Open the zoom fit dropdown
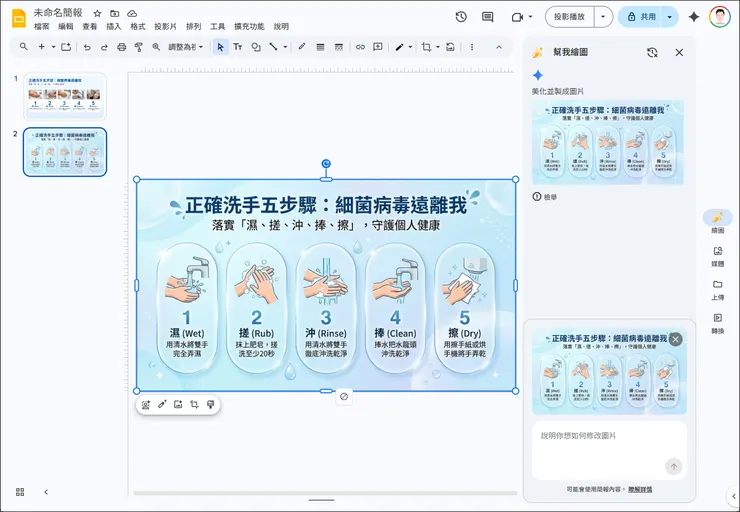Screen dimensions: 740x512 pyautogui.click(x=185, y=47)
